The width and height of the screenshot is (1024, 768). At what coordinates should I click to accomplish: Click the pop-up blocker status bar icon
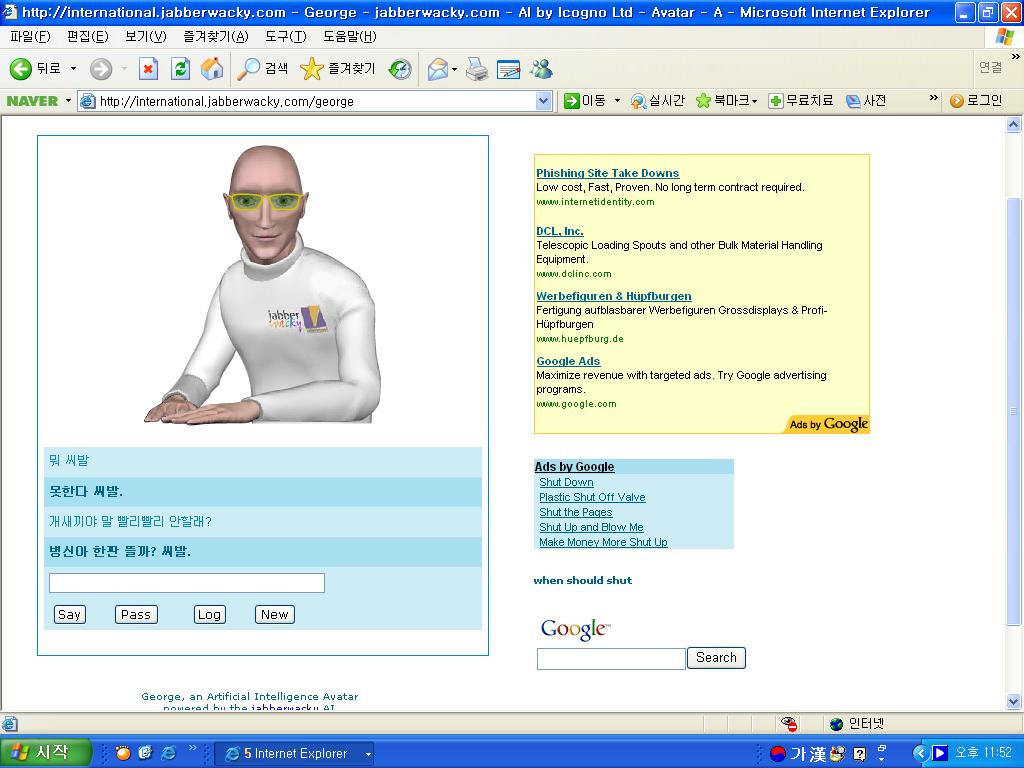[789, 724]
